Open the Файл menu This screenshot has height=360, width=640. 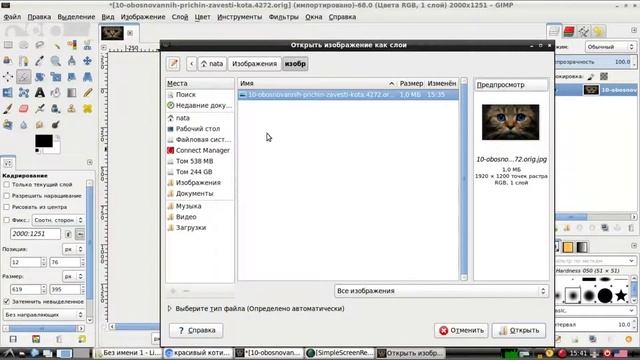point(12,17)
